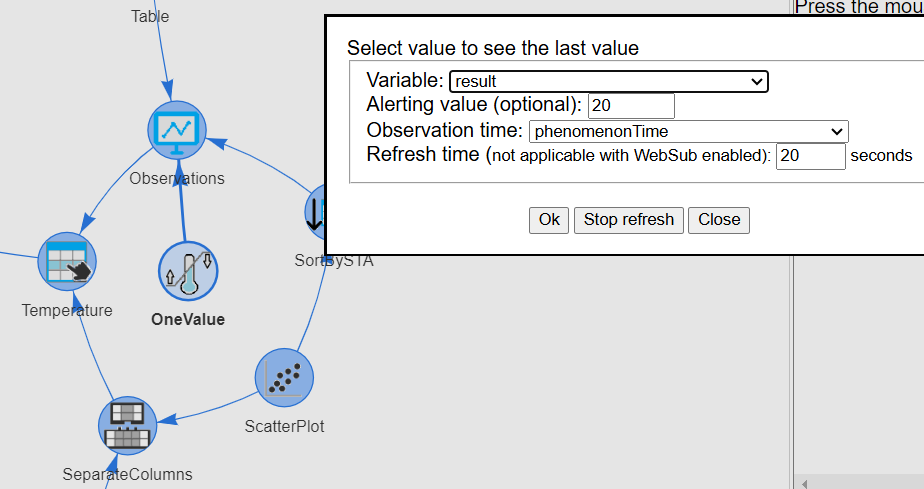Click the OneValue node label

pyautogui.click(x=188, y=319)
